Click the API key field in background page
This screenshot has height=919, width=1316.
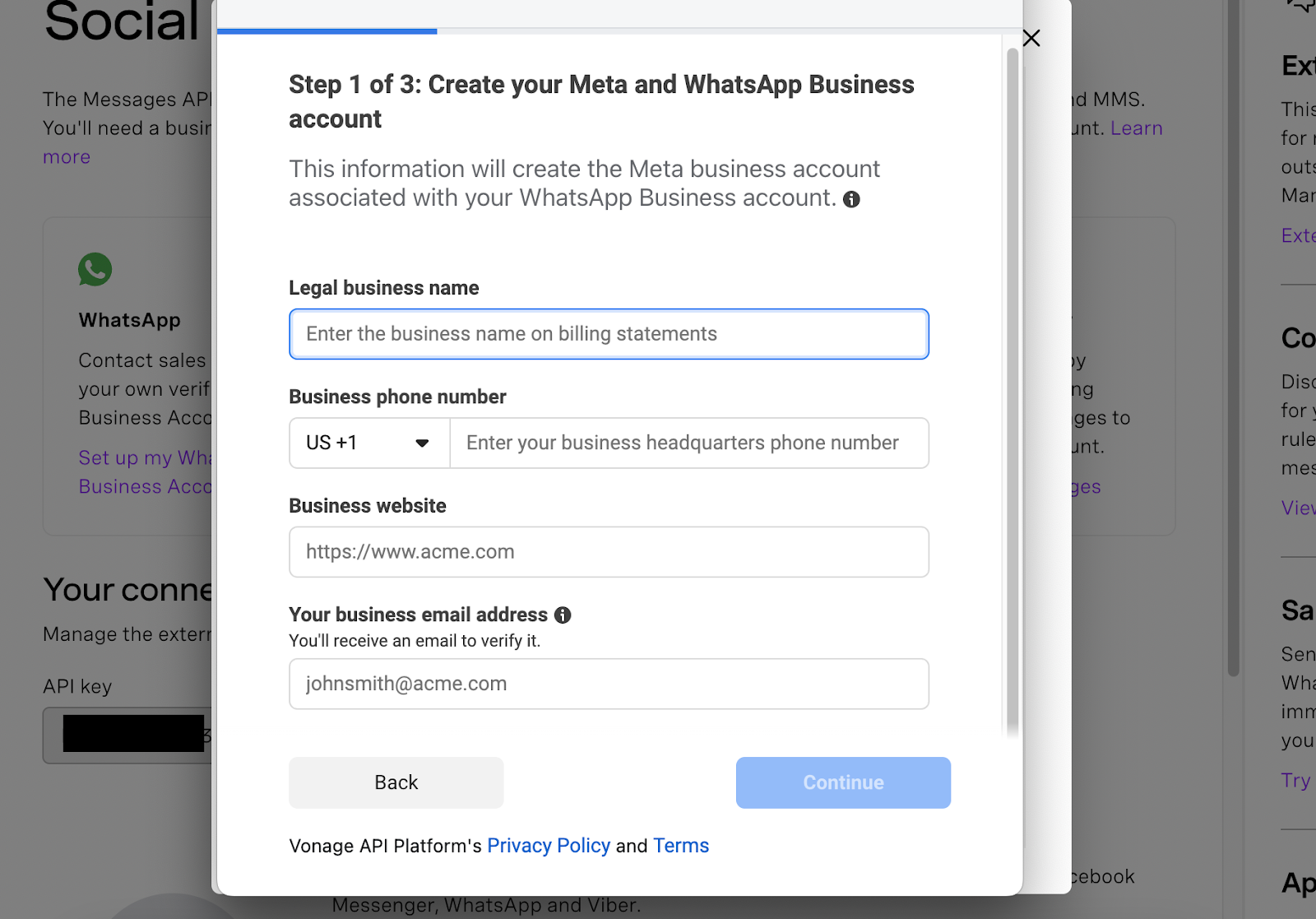(x=127, y=735)
